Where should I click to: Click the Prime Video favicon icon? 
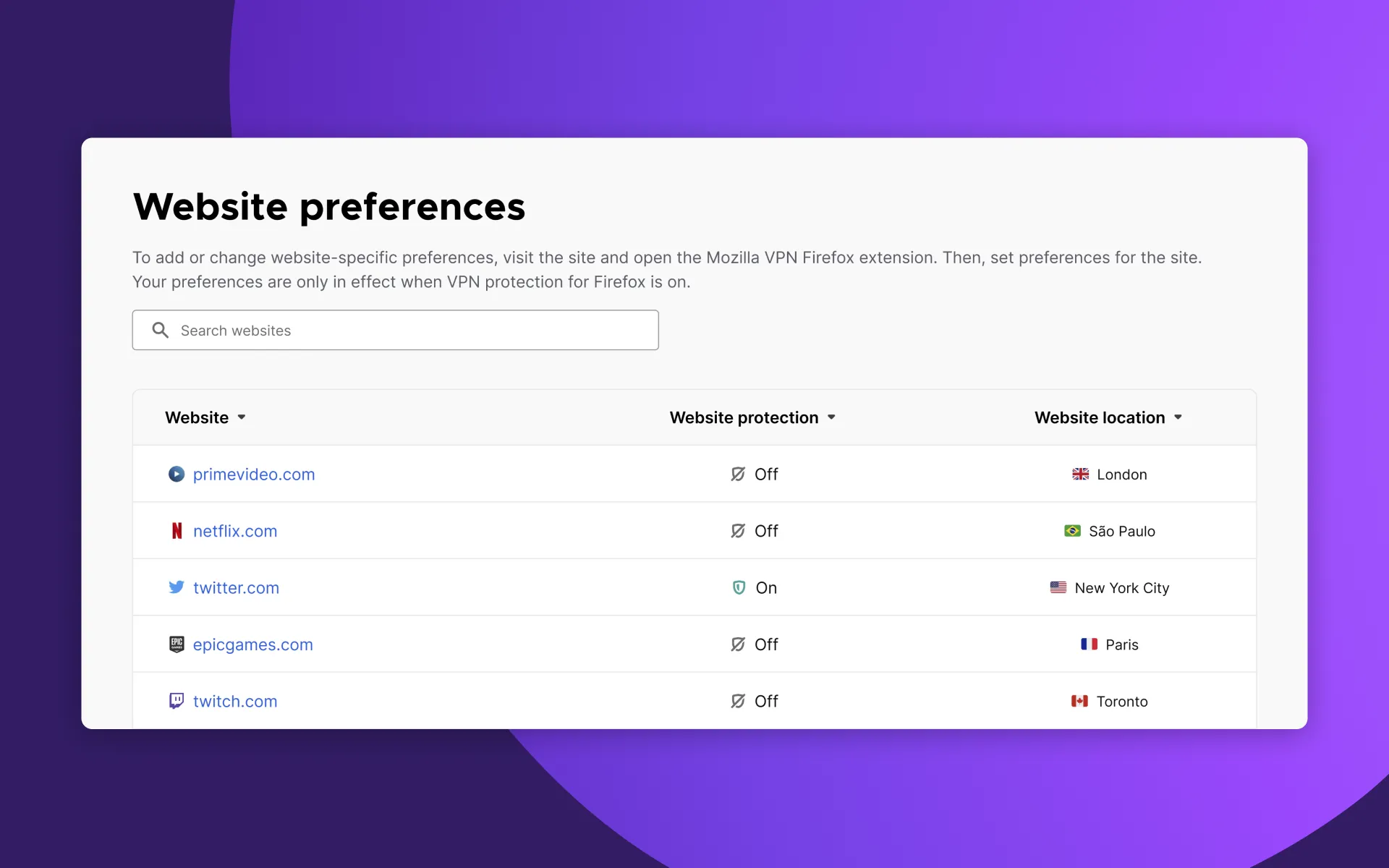pyautogui.click(x=177, y=474)
